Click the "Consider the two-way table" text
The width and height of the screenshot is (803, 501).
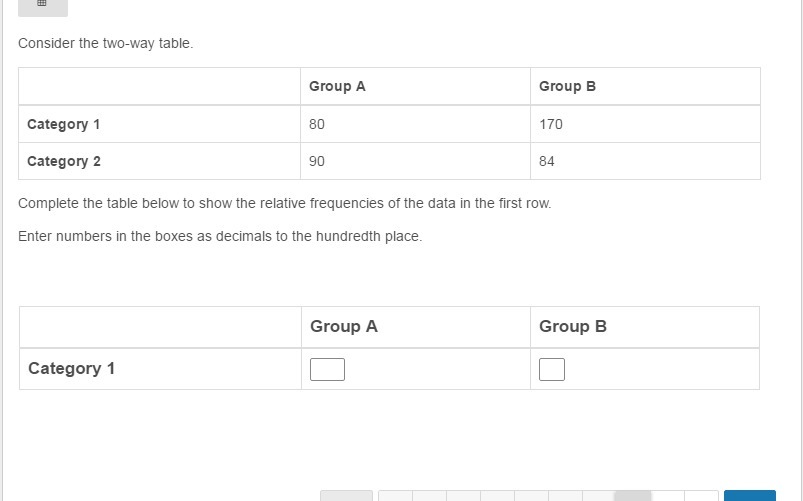(106, 44)
